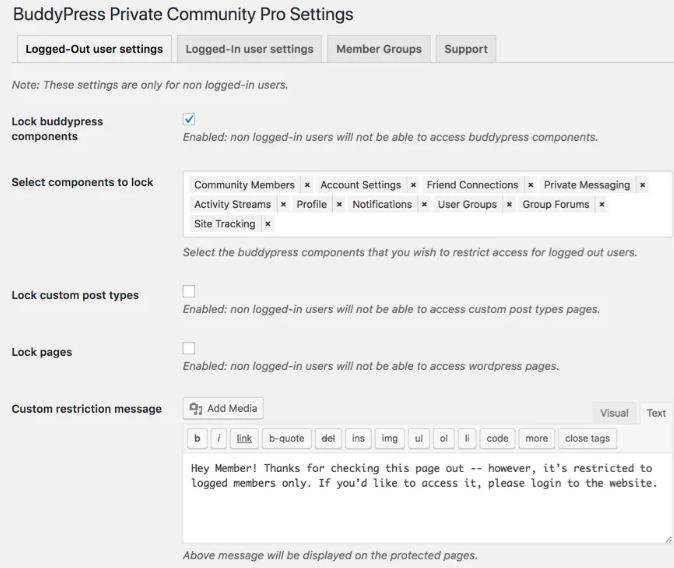Viewport: 674px width, 568px height.
Task: Click the Notifications tag label
Action: (x=382, y=204)
